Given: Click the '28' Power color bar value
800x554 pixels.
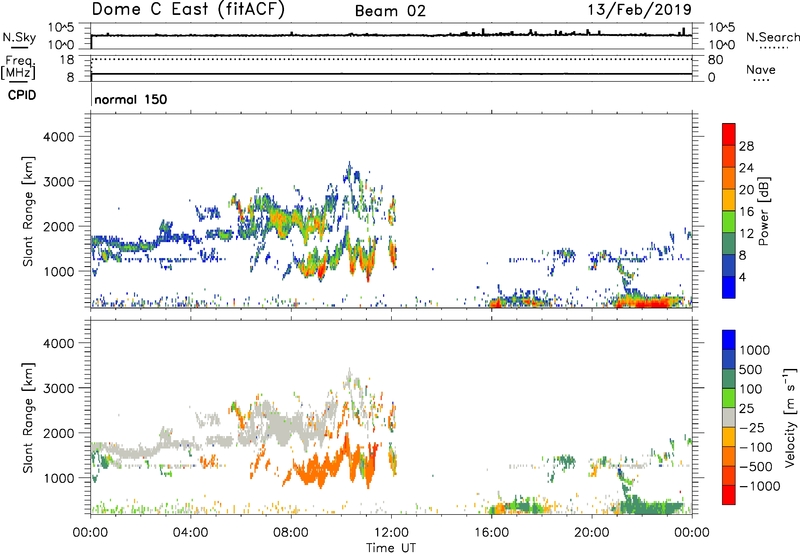Looking at the screenshot, I should (x=746, y=146).
